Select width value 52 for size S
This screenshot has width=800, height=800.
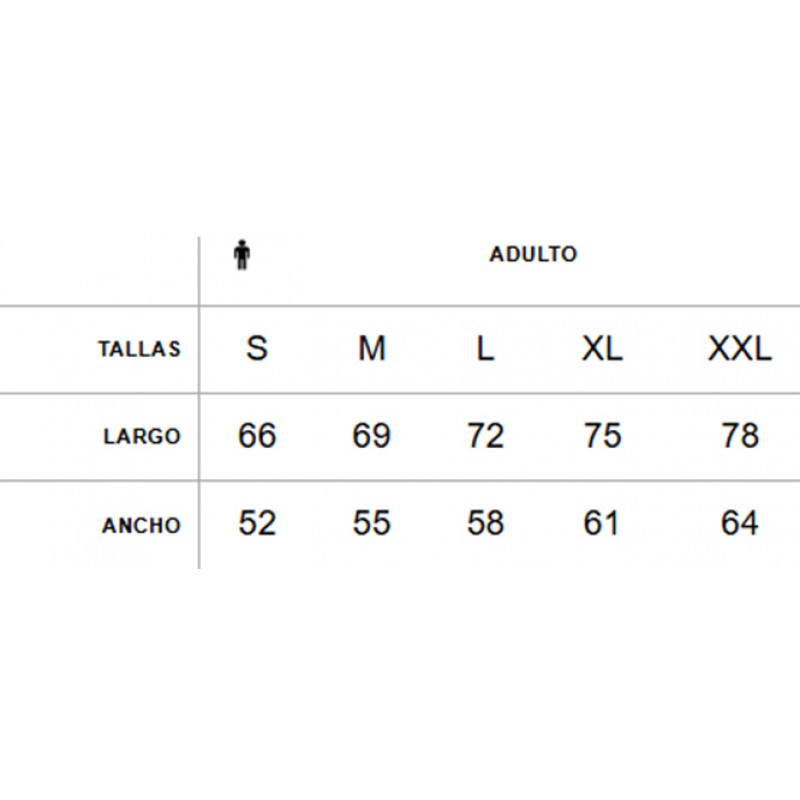coord(257,522)
